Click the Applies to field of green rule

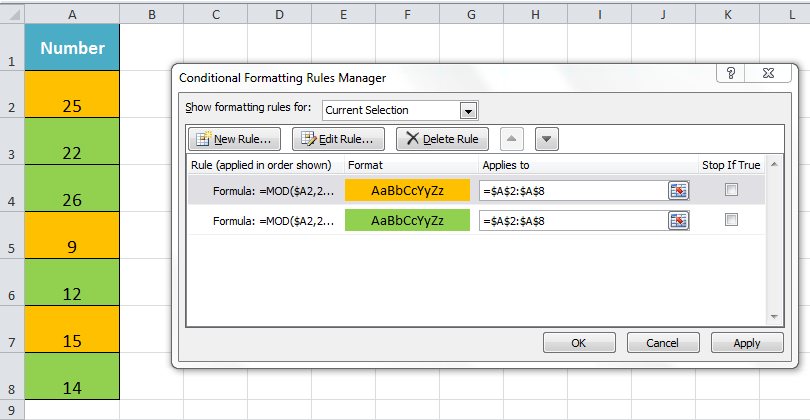573,221
